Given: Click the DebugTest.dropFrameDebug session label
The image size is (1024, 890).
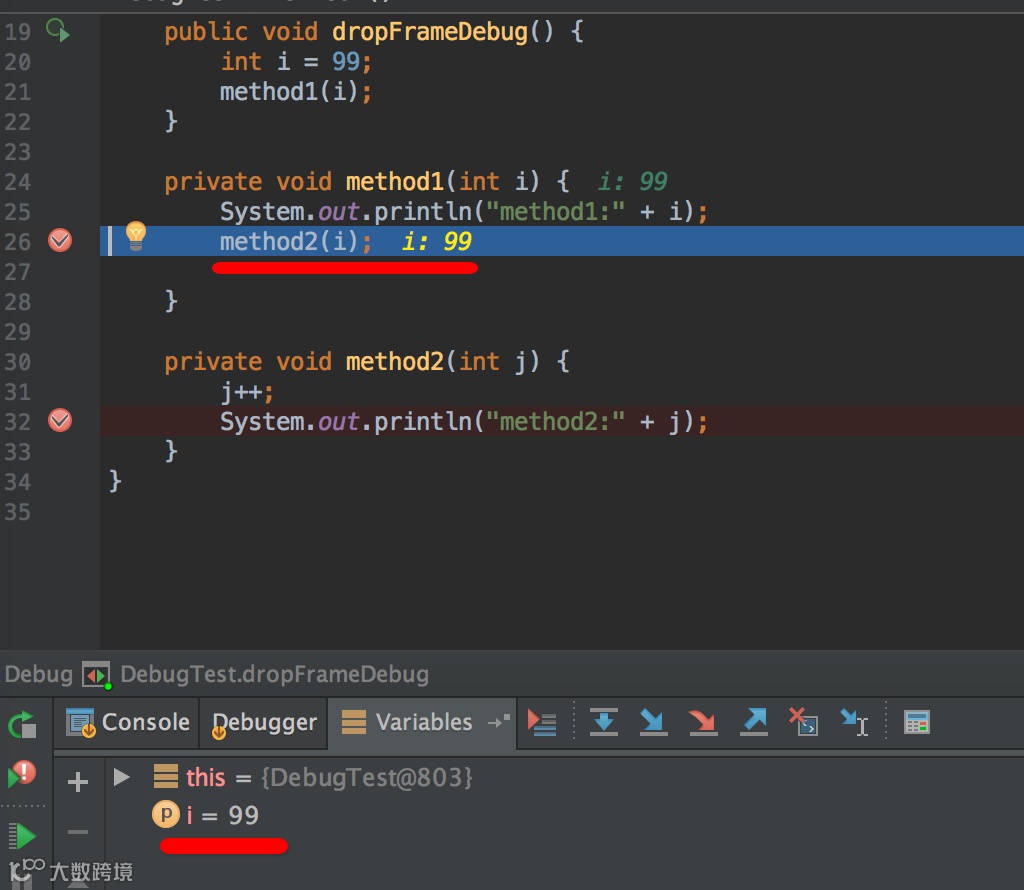Looking at the screenshot, I should (x=274, y=674).
